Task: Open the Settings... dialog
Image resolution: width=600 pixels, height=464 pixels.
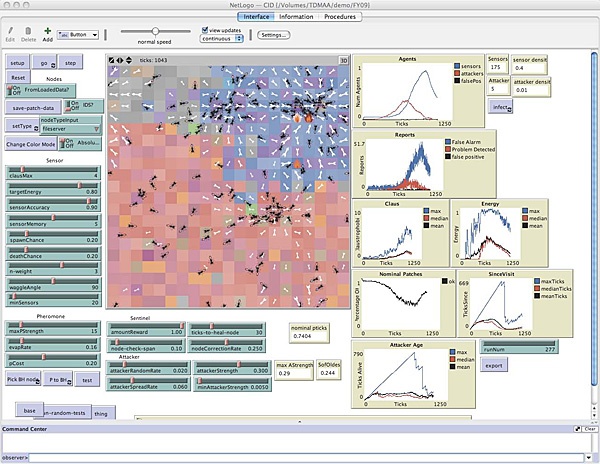Action: click(x=274, y=35)
